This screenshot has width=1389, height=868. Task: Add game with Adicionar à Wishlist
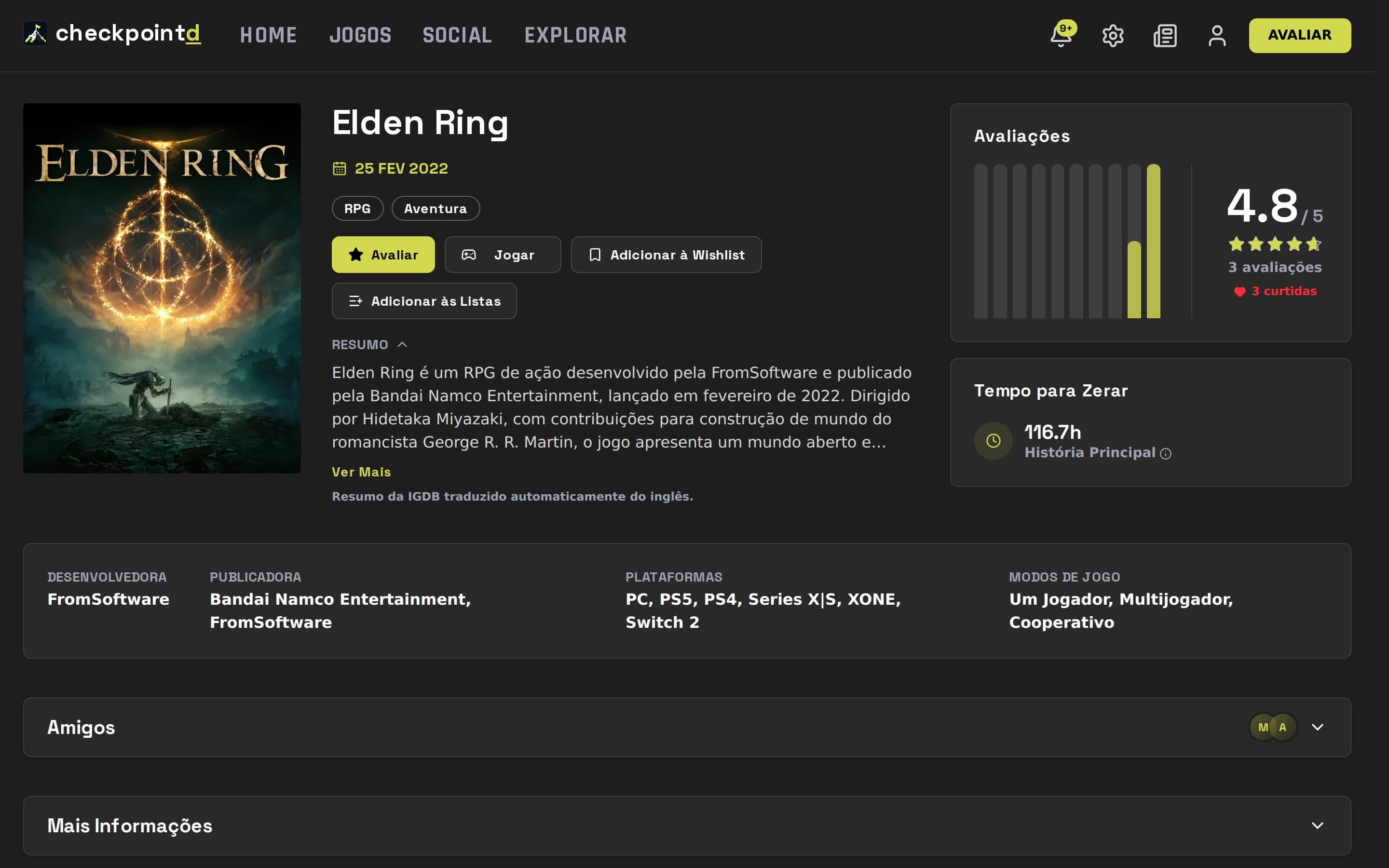(x=667, y=254)
